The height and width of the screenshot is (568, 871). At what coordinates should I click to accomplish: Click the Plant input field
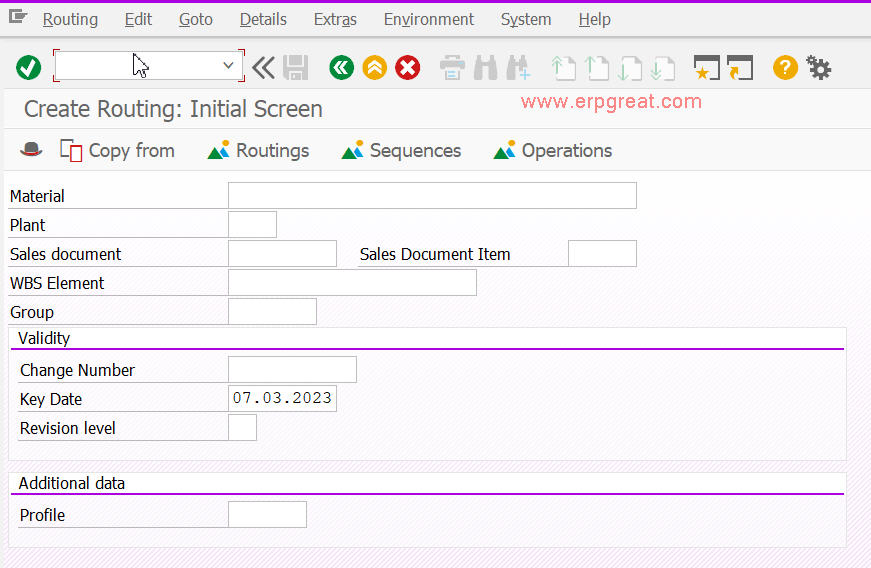tap(252, 224)
